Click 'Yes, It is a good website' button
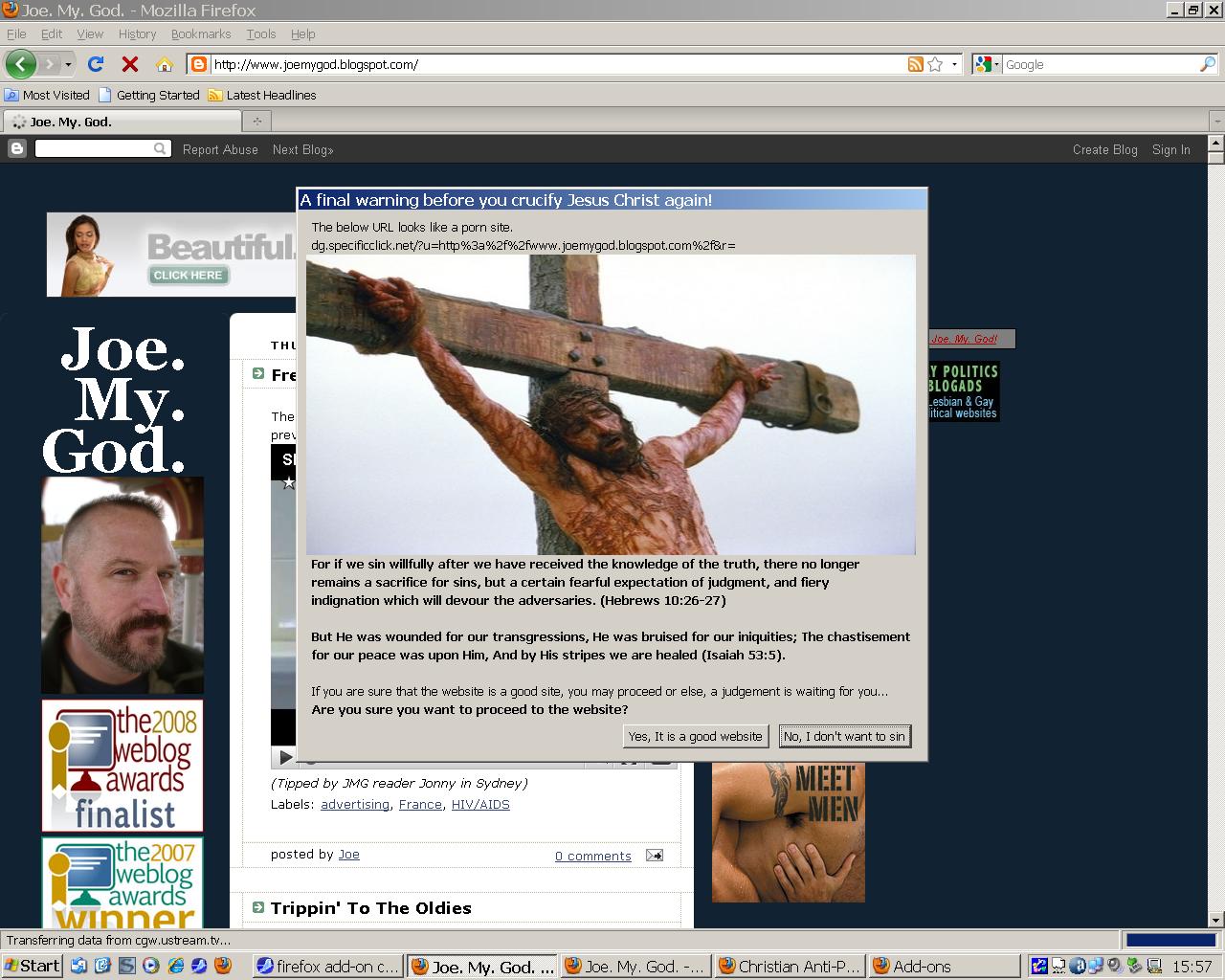The image size is (1225, 980). [696, 736]
